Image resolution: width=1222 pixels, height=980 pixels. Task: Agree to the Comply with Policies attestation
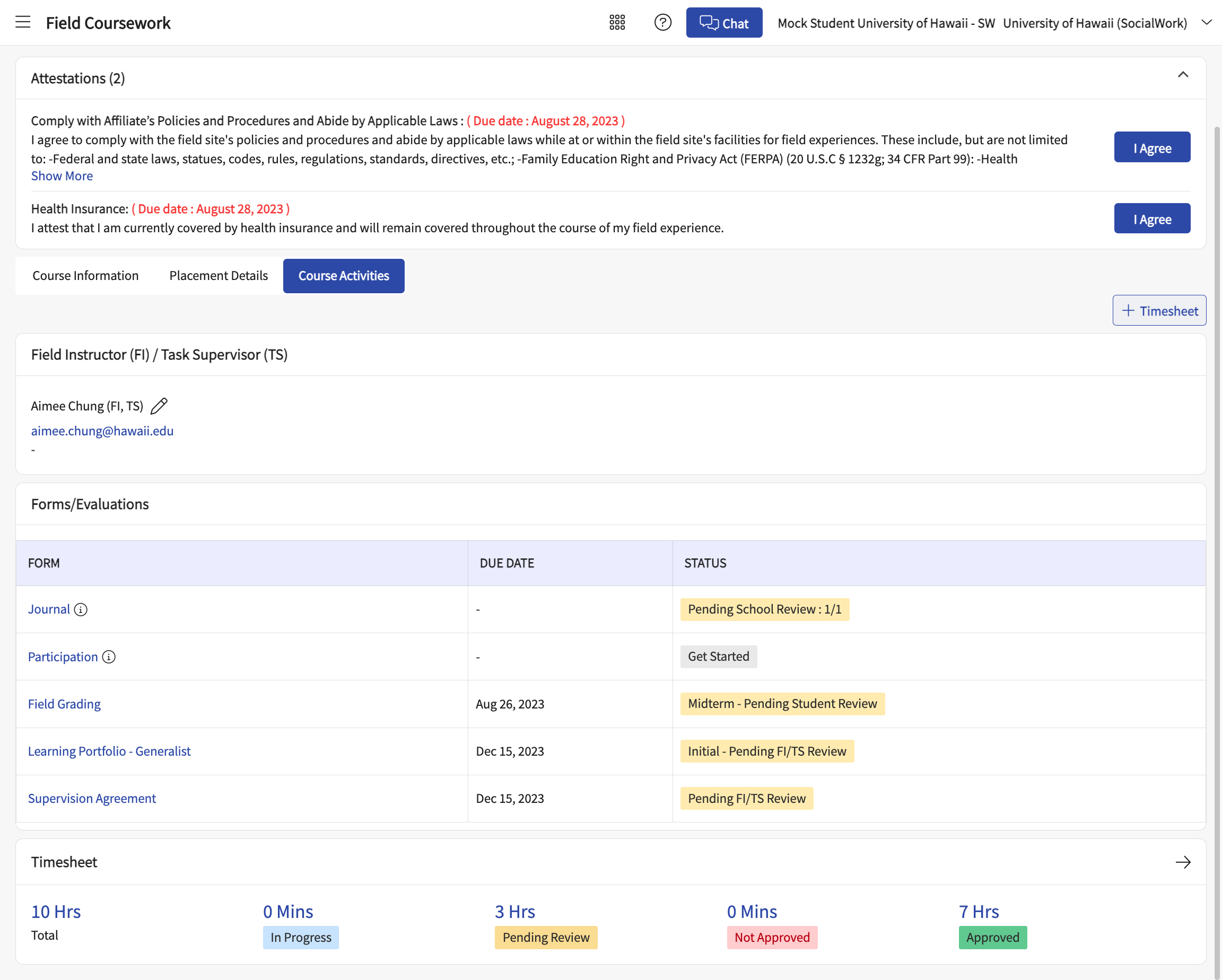point(1151,147)
